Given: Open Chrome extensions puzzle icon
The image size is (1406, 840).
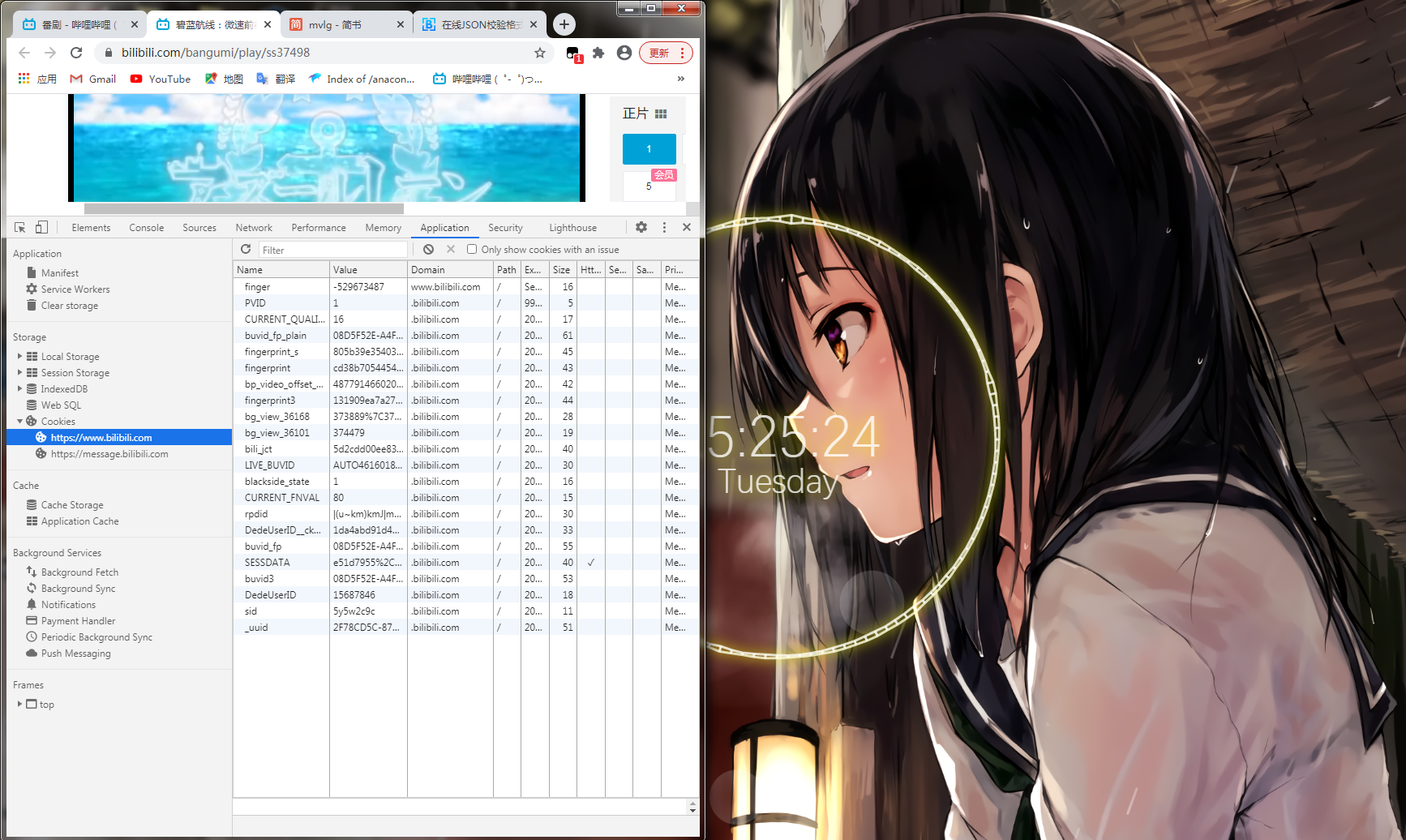Looking at the screenshot, I should click(598, 53).
